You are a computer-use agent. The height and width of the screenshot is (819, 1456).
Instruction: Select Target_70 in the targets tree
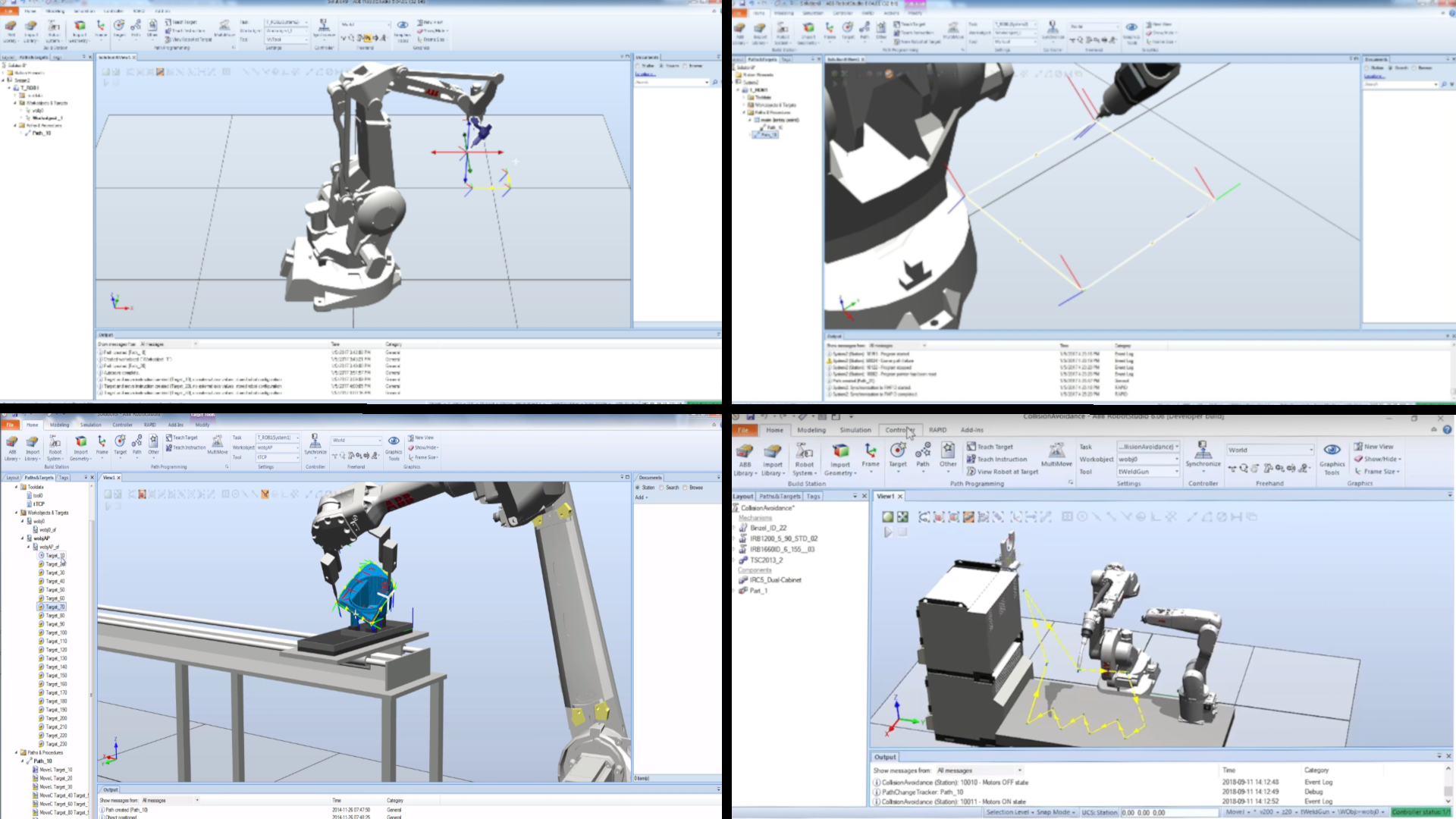(55, 607)
